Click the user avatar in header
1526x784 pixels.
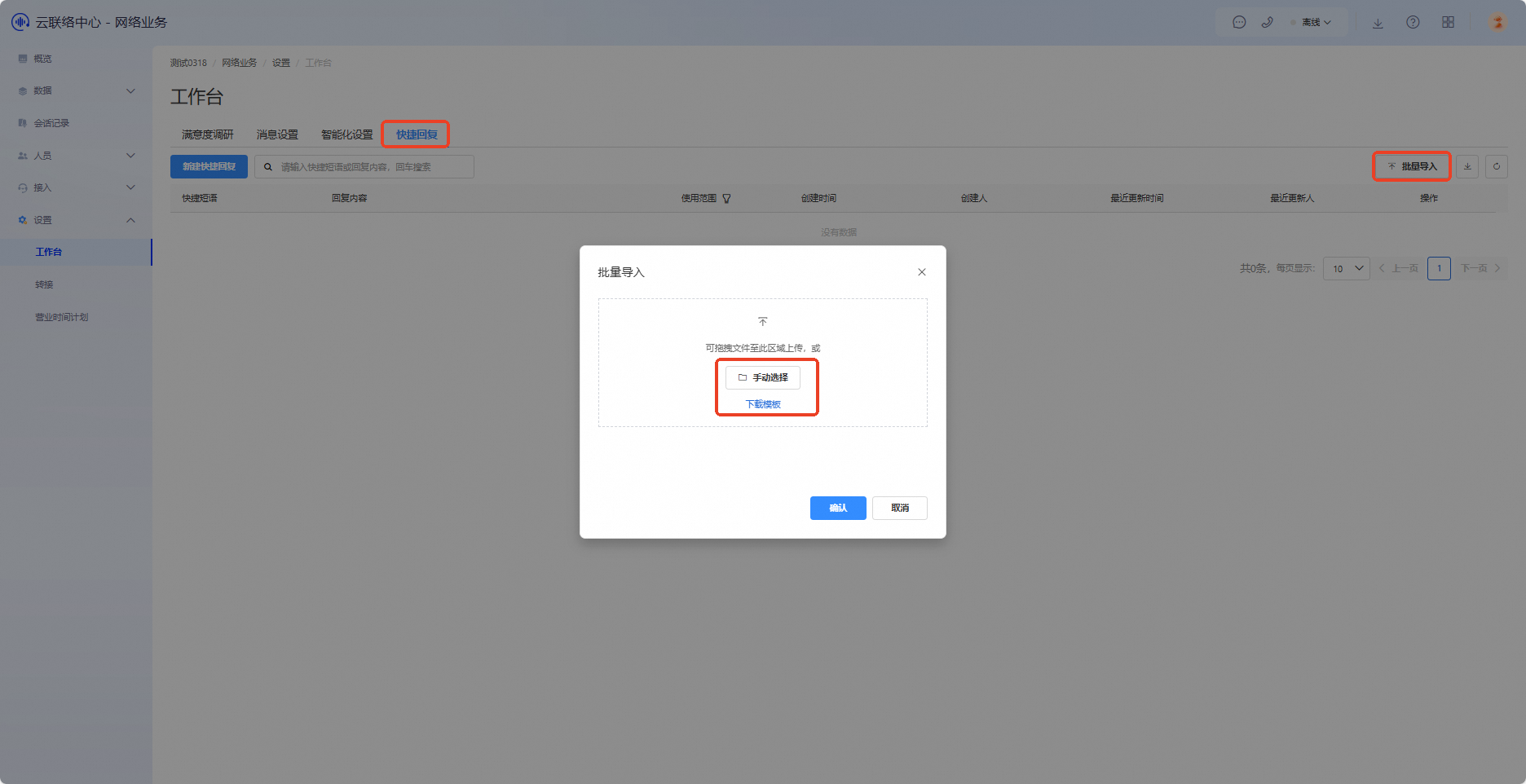pos(1497,23)
